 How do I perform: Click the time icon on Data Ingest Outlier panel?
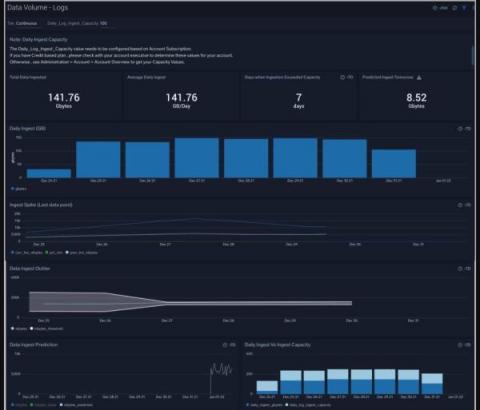click(x=460, y=269)
